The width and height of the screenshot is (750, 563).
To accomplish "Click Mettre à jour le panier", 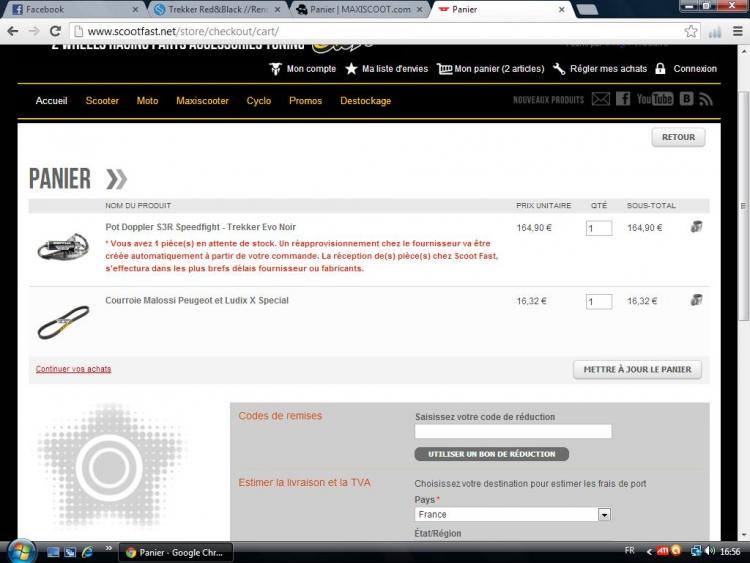I will (x=637, y=369).
